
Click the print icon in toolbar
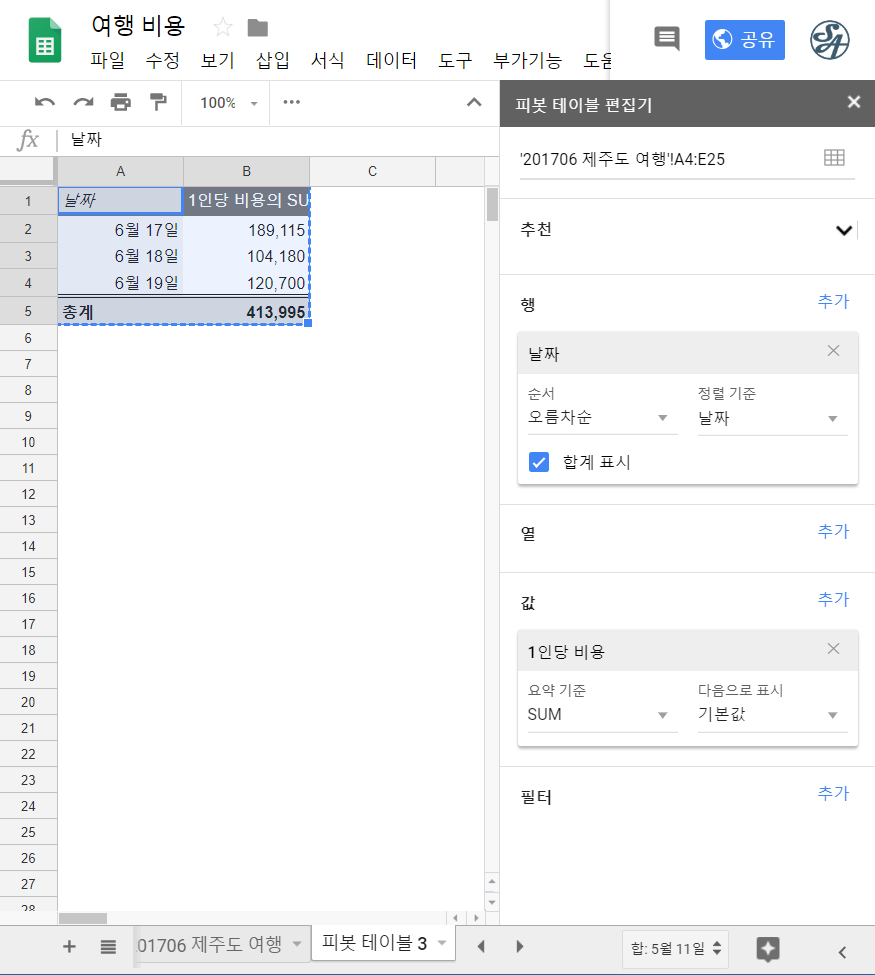[x=121, y=102]
